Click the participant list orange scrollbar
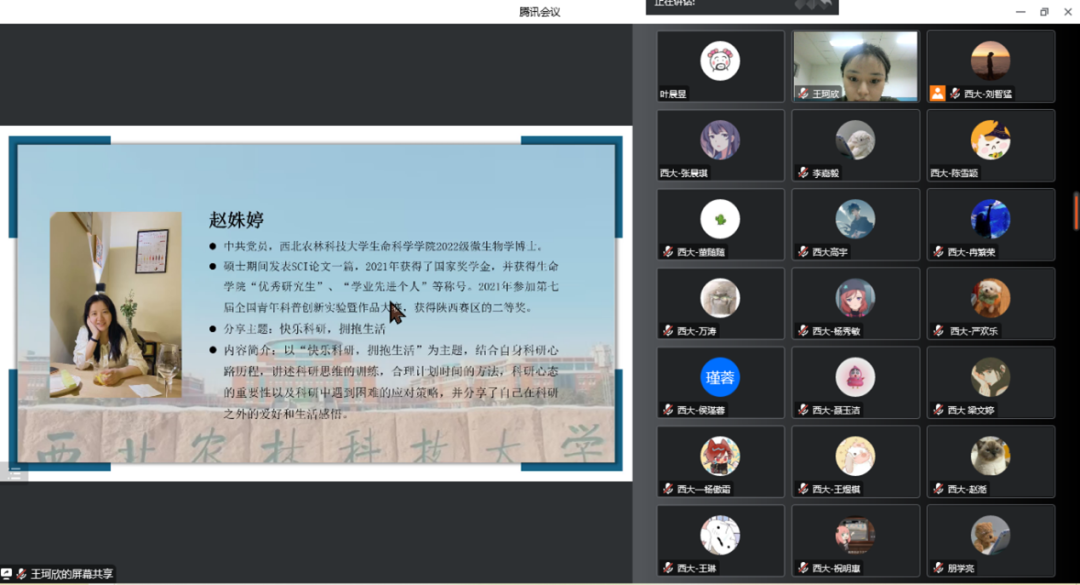Screen dimensions: 1080x585 (1076, 212)
